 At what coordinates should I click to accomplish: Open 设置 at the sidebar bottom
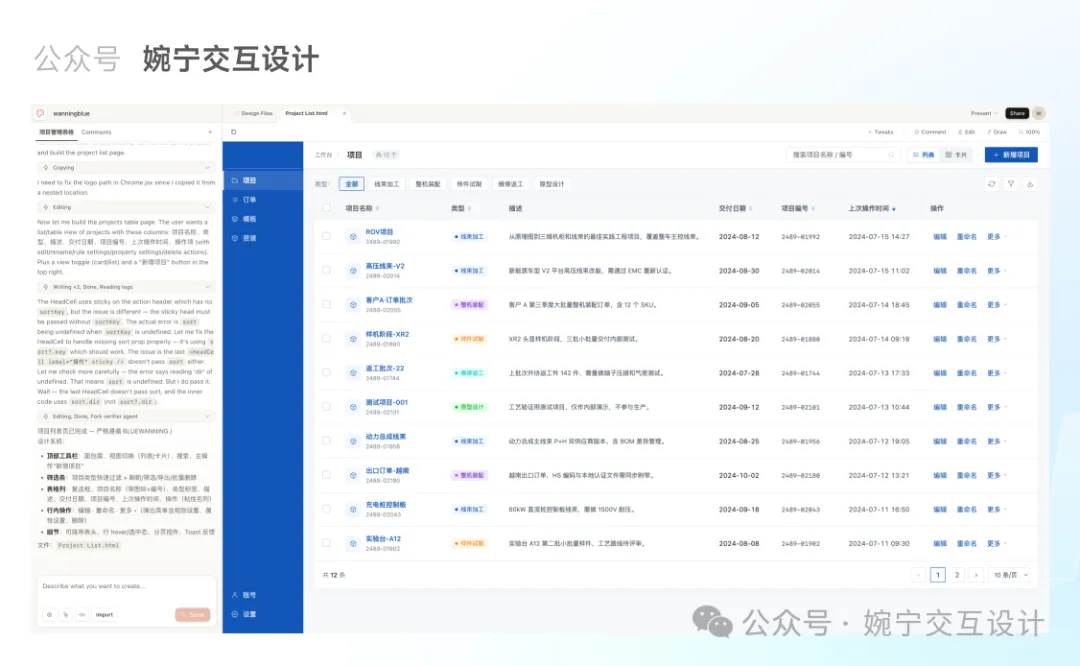[x=262, y=614]
